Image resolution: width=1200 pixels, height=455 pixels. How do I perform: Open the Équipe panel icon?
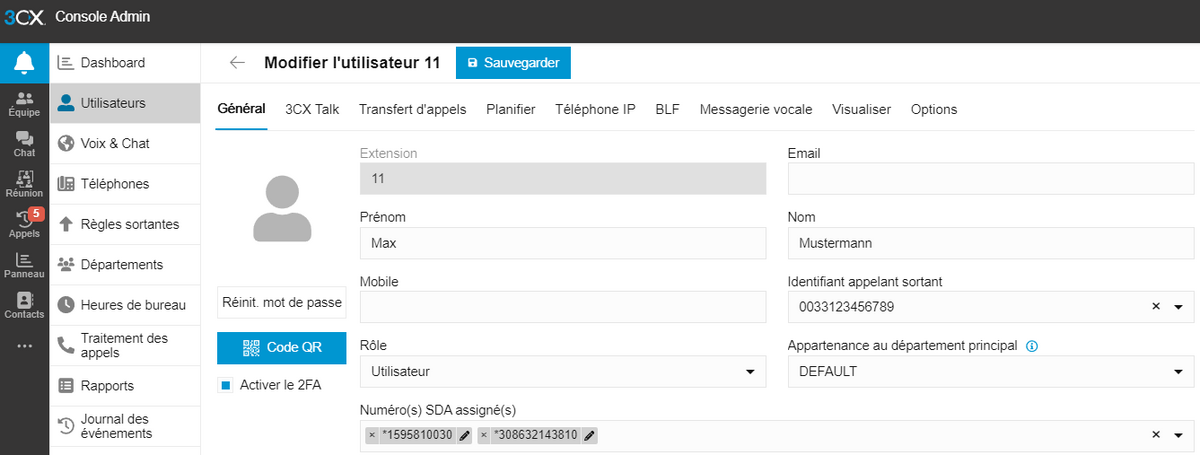coord(24,103)
